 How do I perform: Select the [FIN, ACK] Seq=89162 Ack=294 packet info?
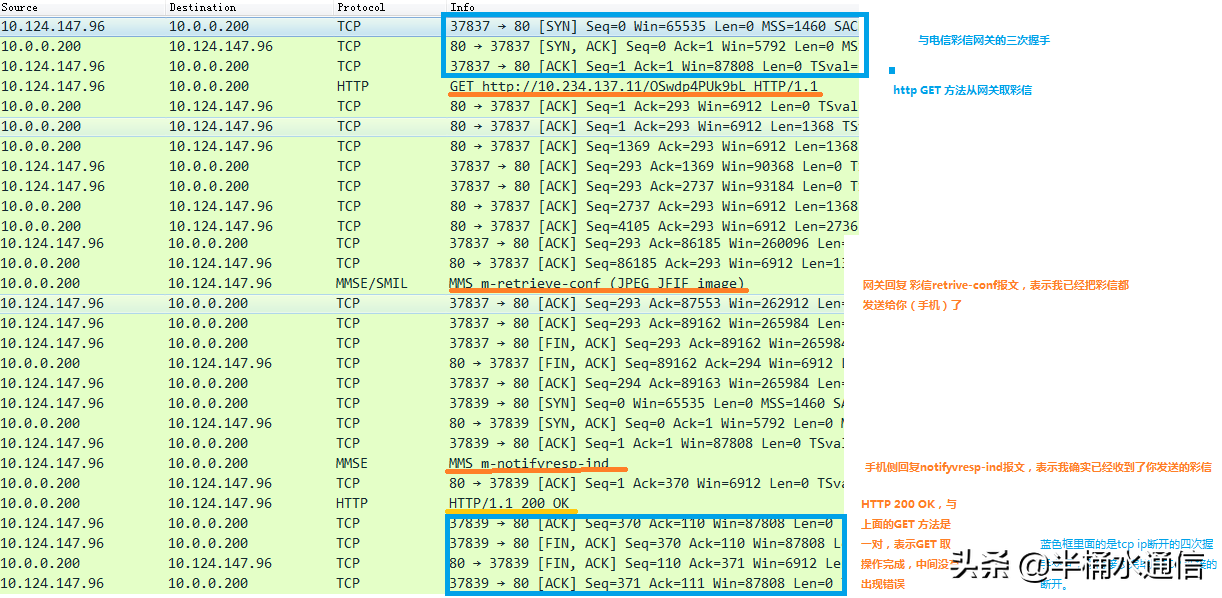pyautogui.click(x=647, y=363)
